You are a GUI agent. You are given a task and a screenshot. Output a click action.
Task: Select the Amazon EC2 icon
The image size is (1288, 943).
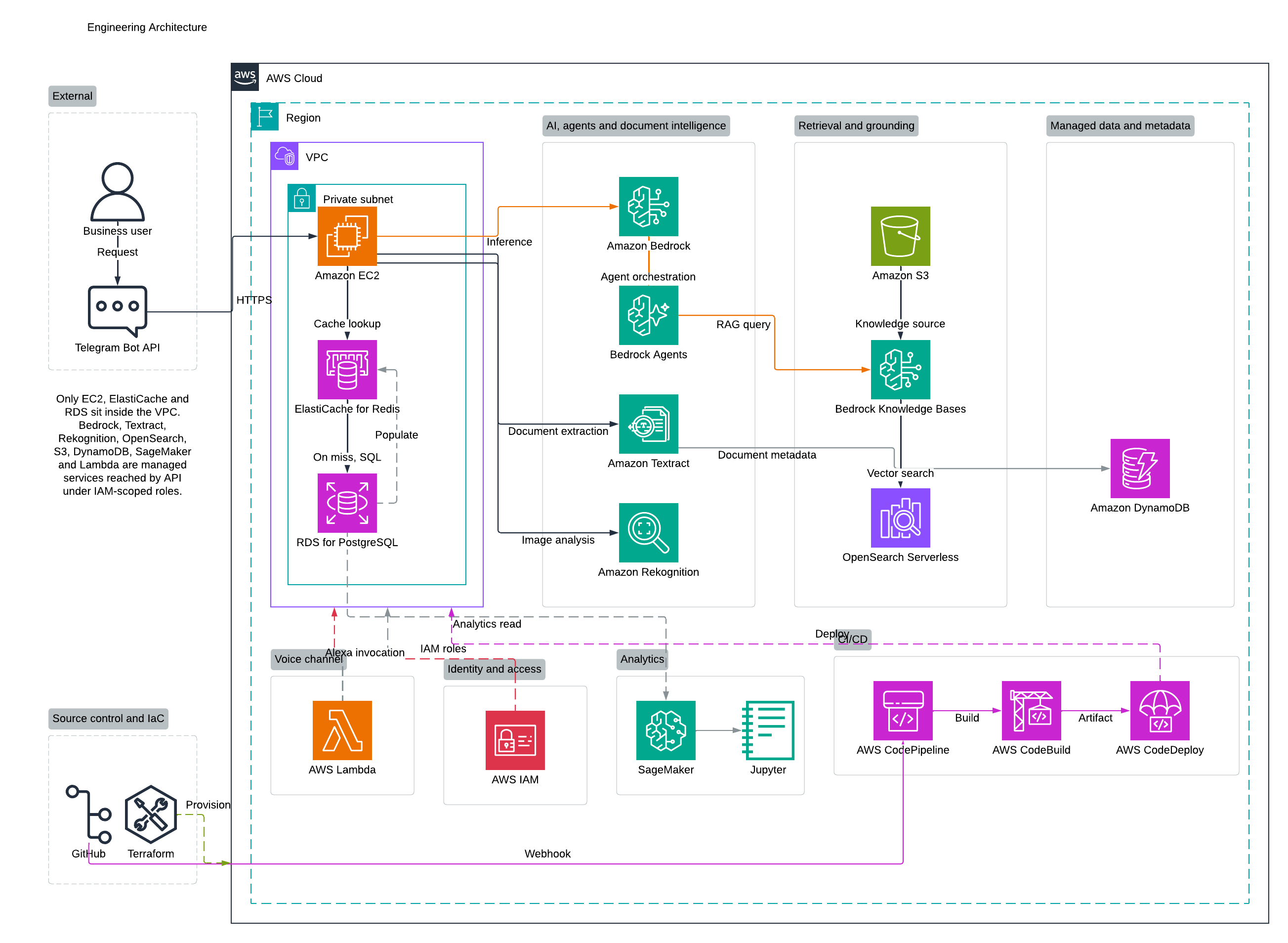(347, 236)
